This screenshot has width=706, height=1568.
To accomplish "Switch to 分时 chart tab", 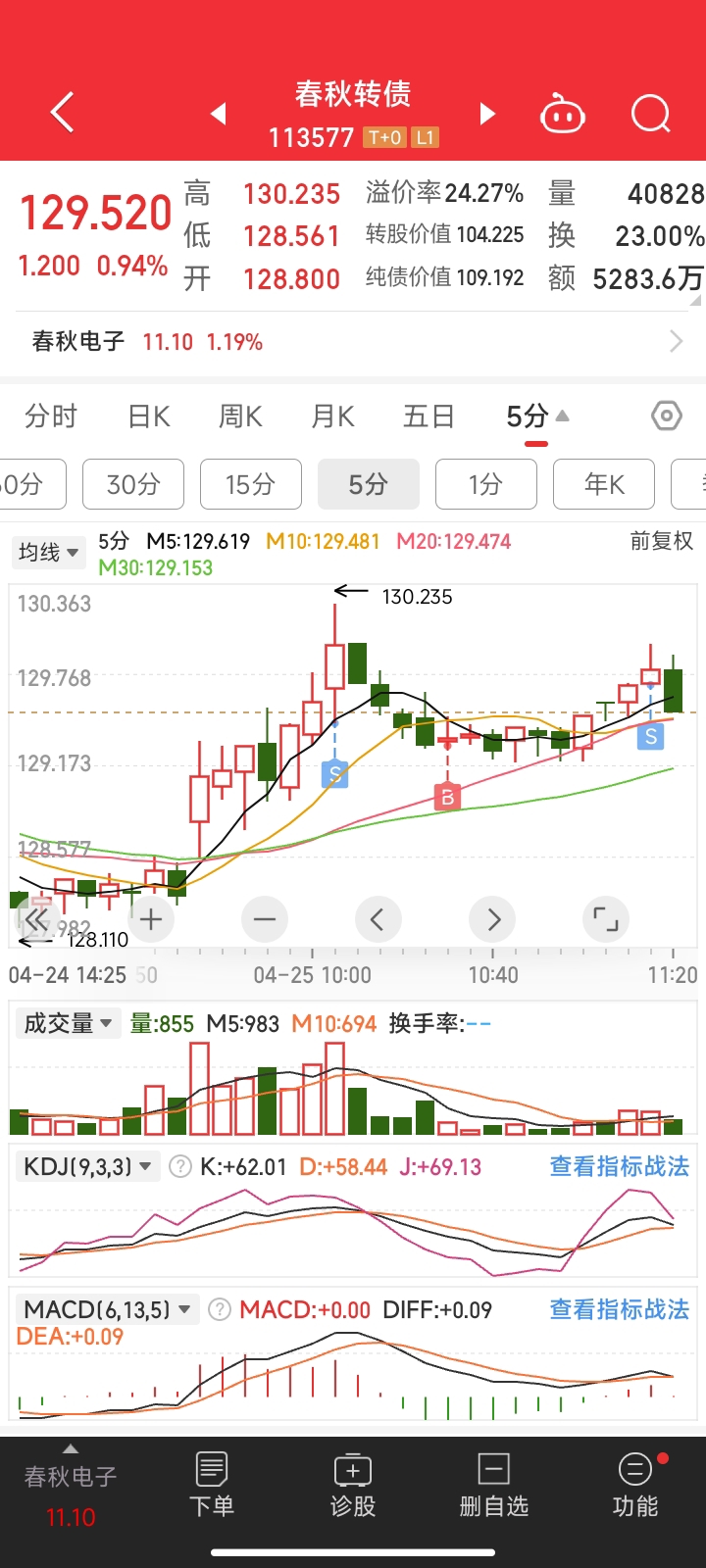I will pos(51,416).
